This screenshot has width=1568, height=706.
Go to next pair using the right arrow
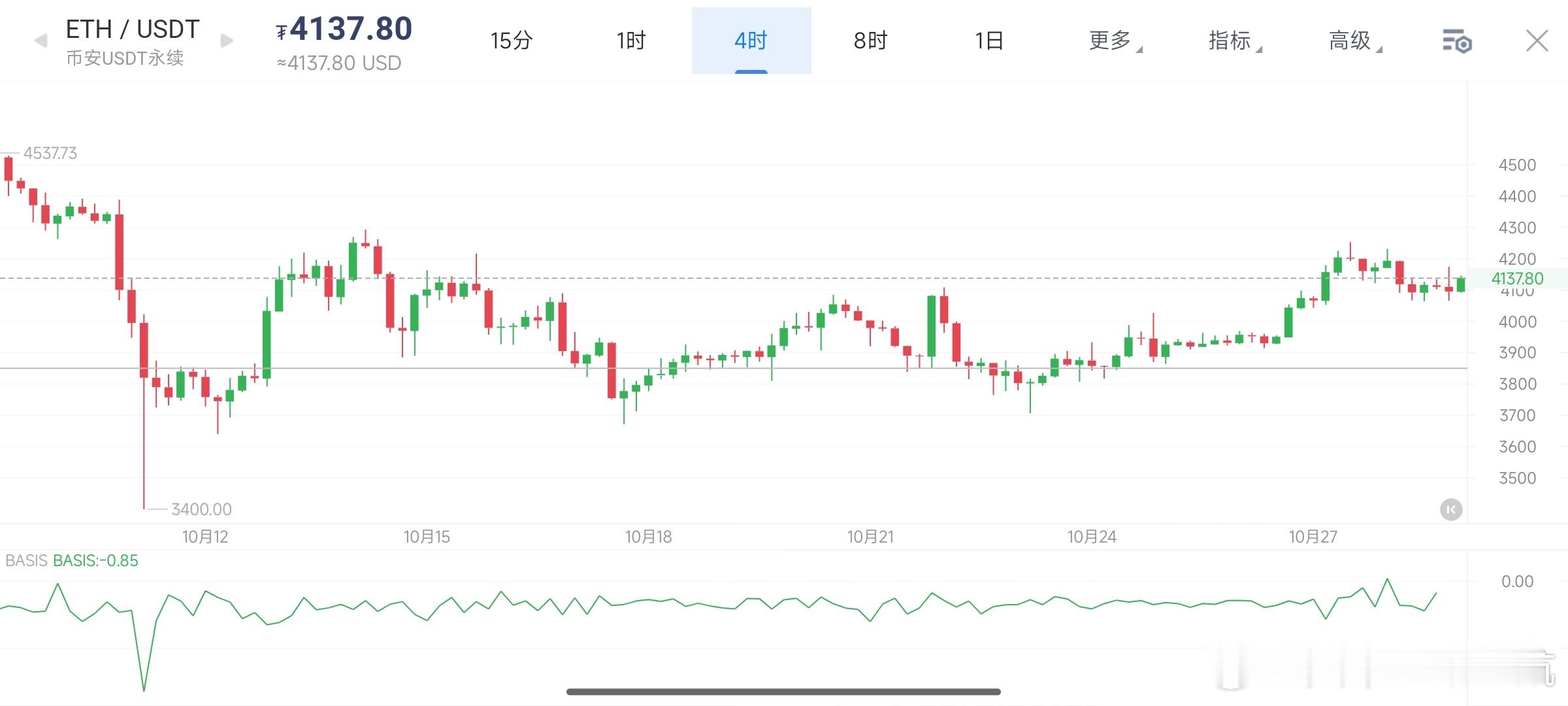[x=225, y=41]
